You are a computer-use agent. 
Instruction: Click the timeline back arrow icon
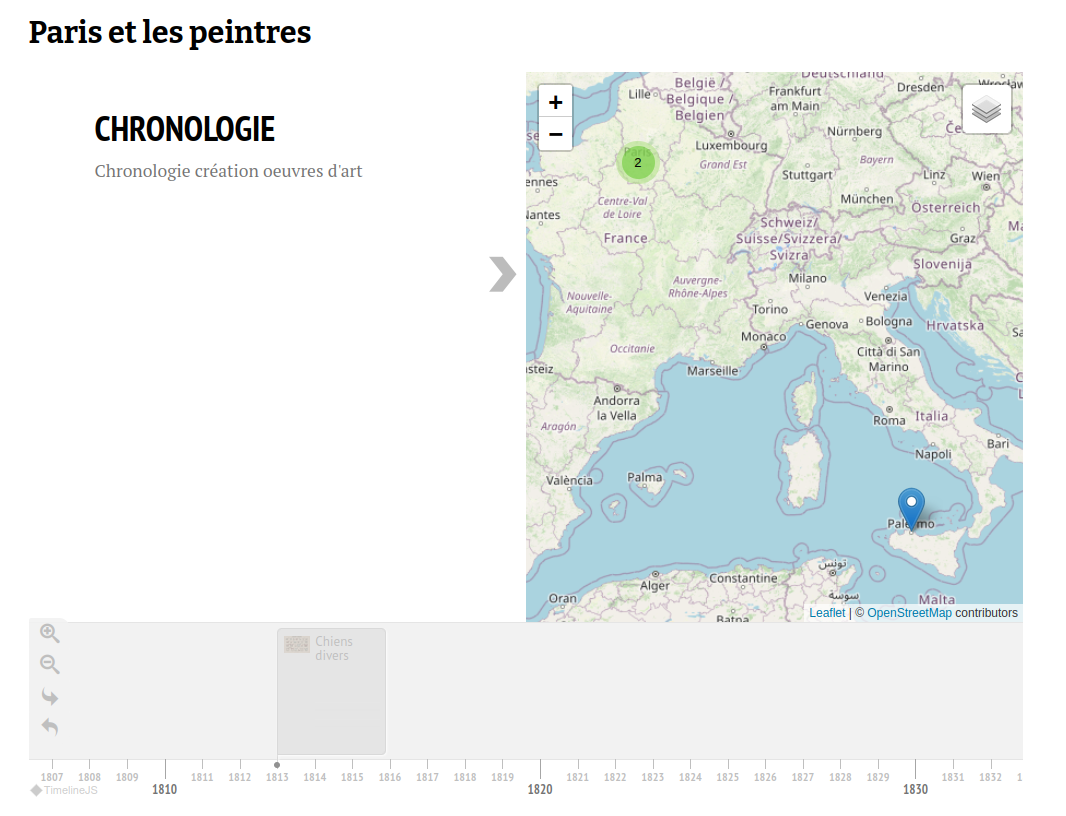tap(50, 726)
